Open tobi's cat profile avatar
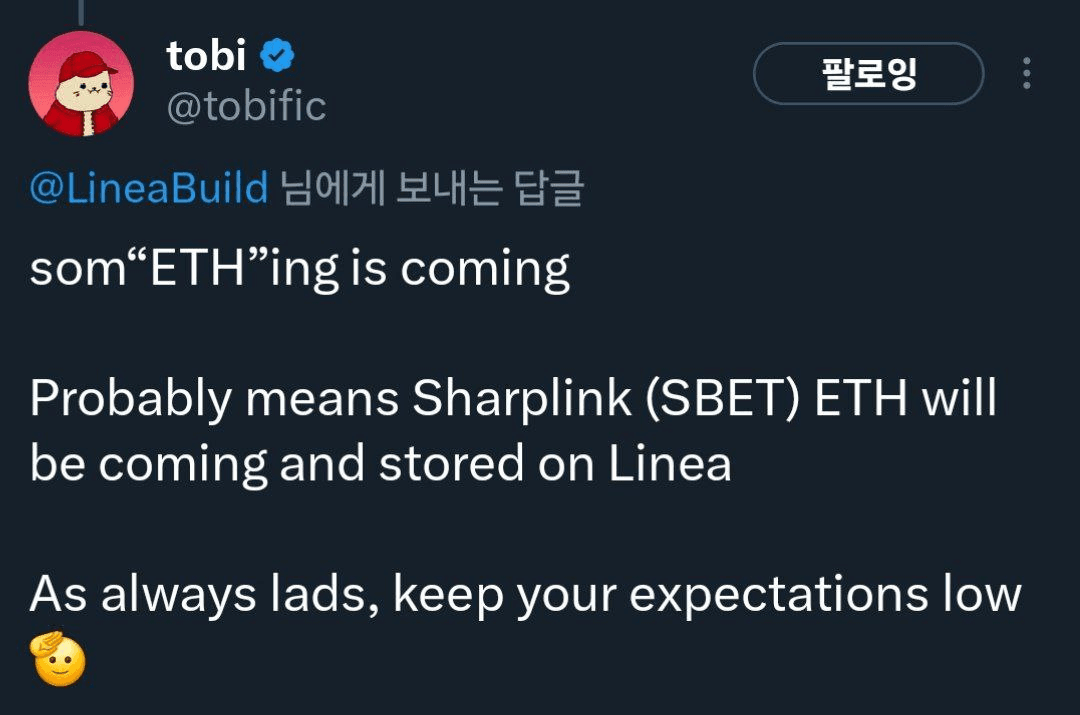This screenshot has width=1080, height=715. click(81, 83)
